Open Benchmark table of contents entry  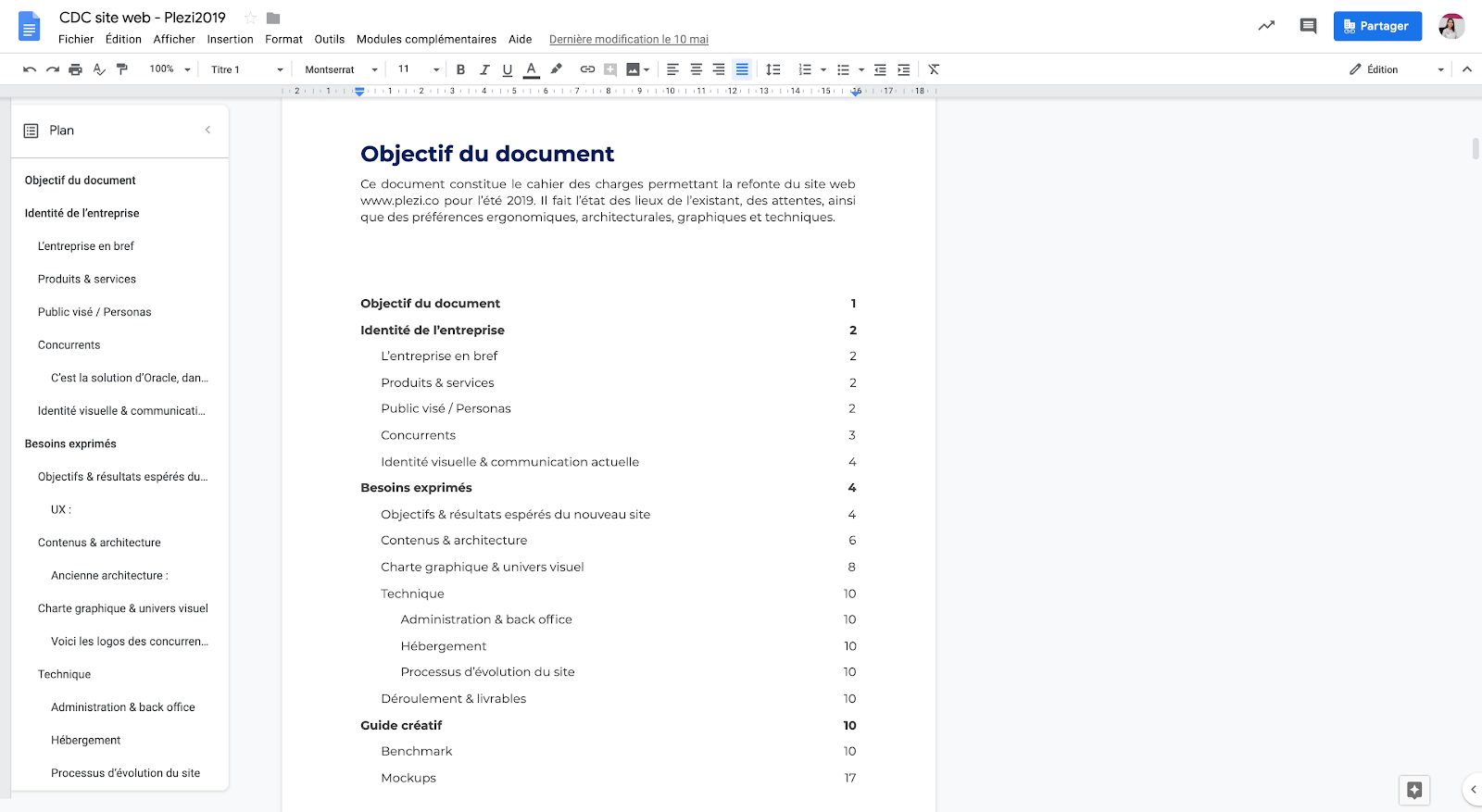coord(417,751)
